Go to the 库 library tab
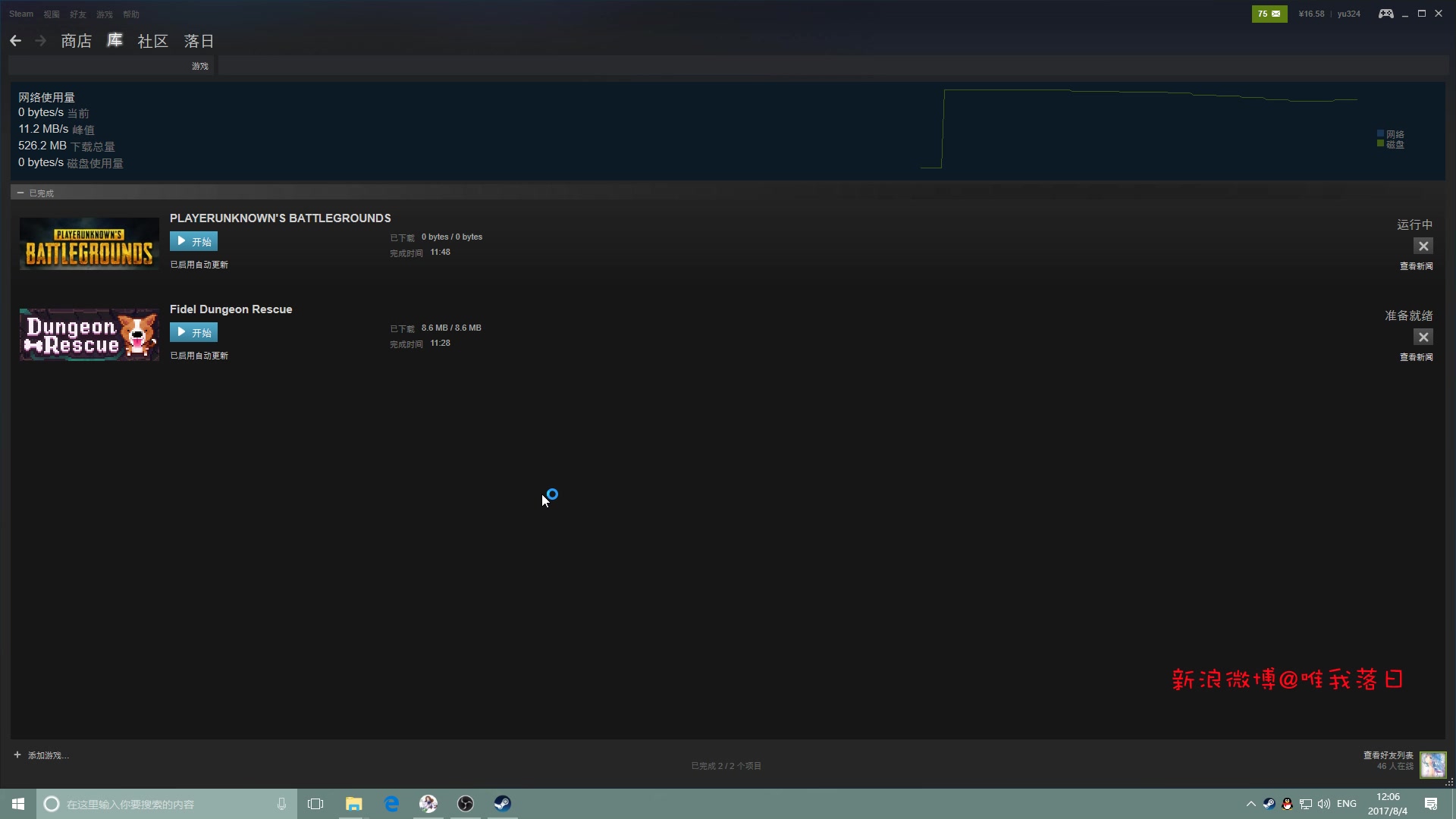 click(x=115, y=40)
